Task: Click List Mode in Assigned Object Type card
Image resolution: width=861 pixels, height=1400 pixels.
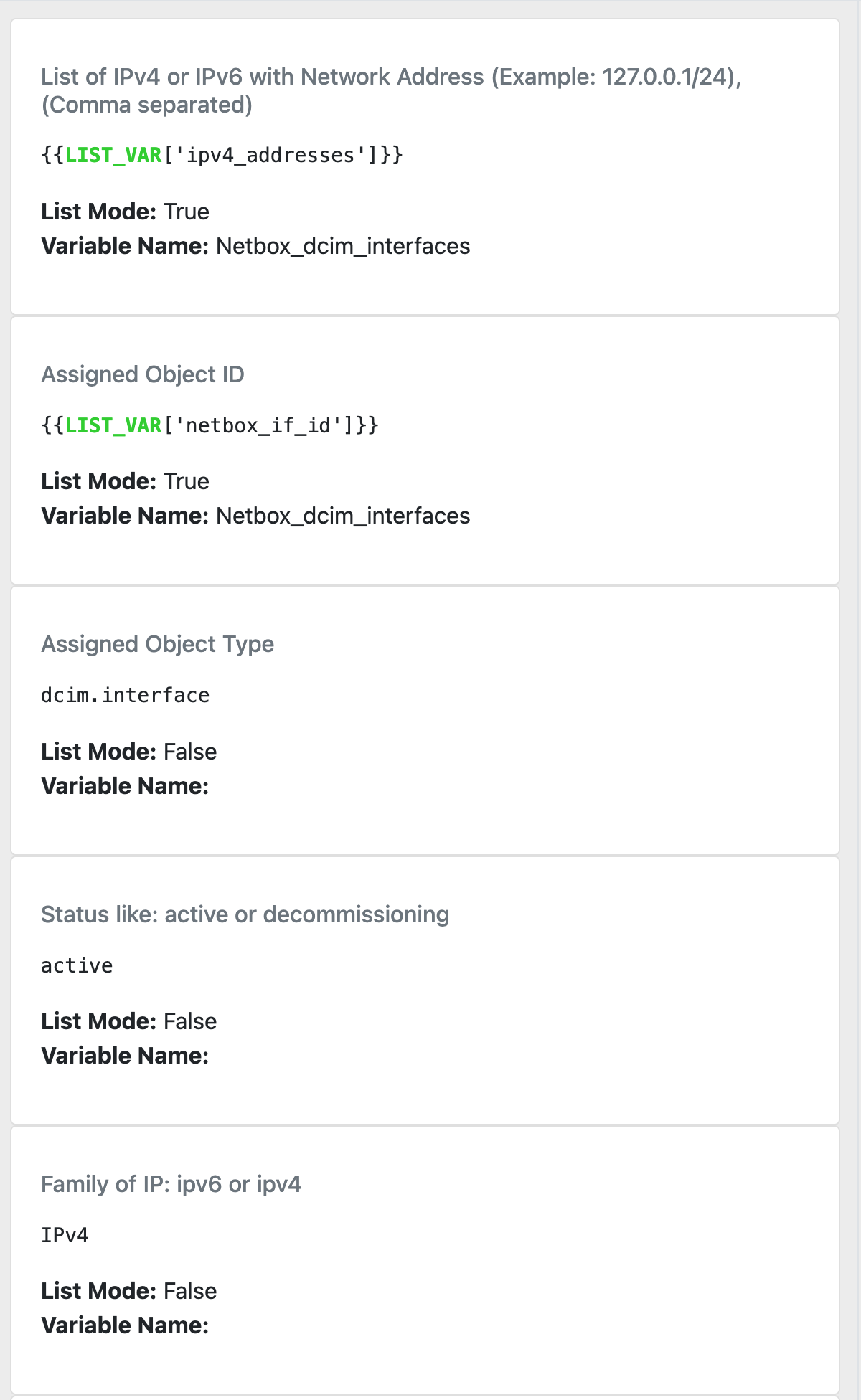Action: pos(129,752)
